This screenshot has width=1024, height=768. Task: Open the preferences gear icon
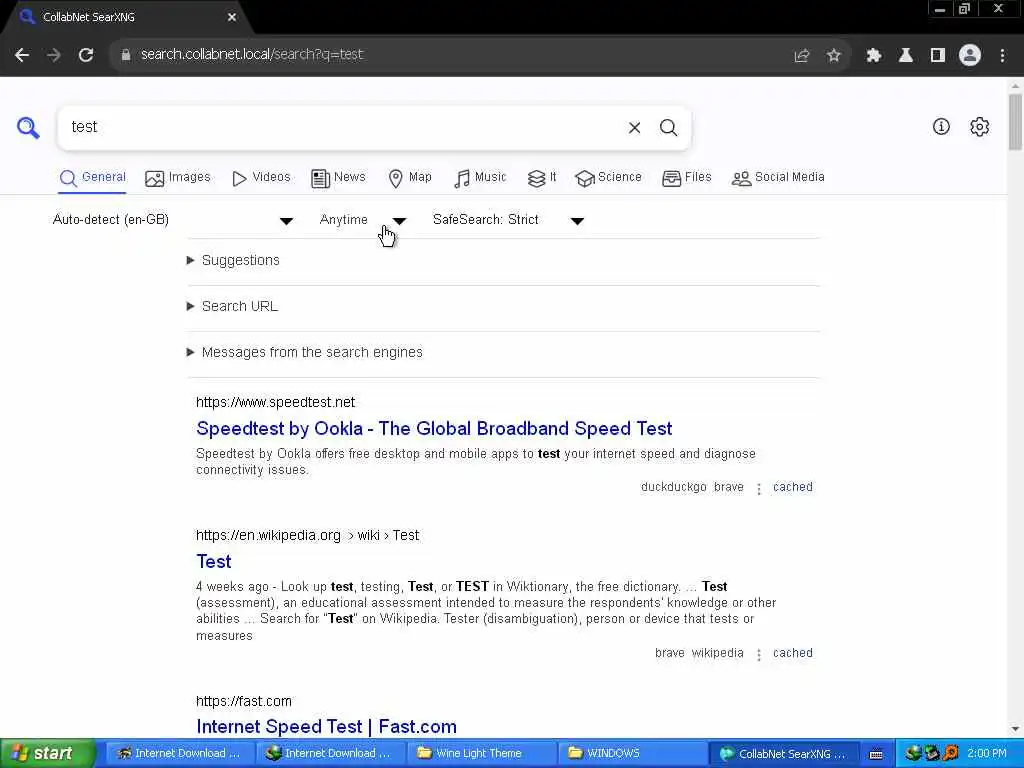pos(980,127)
